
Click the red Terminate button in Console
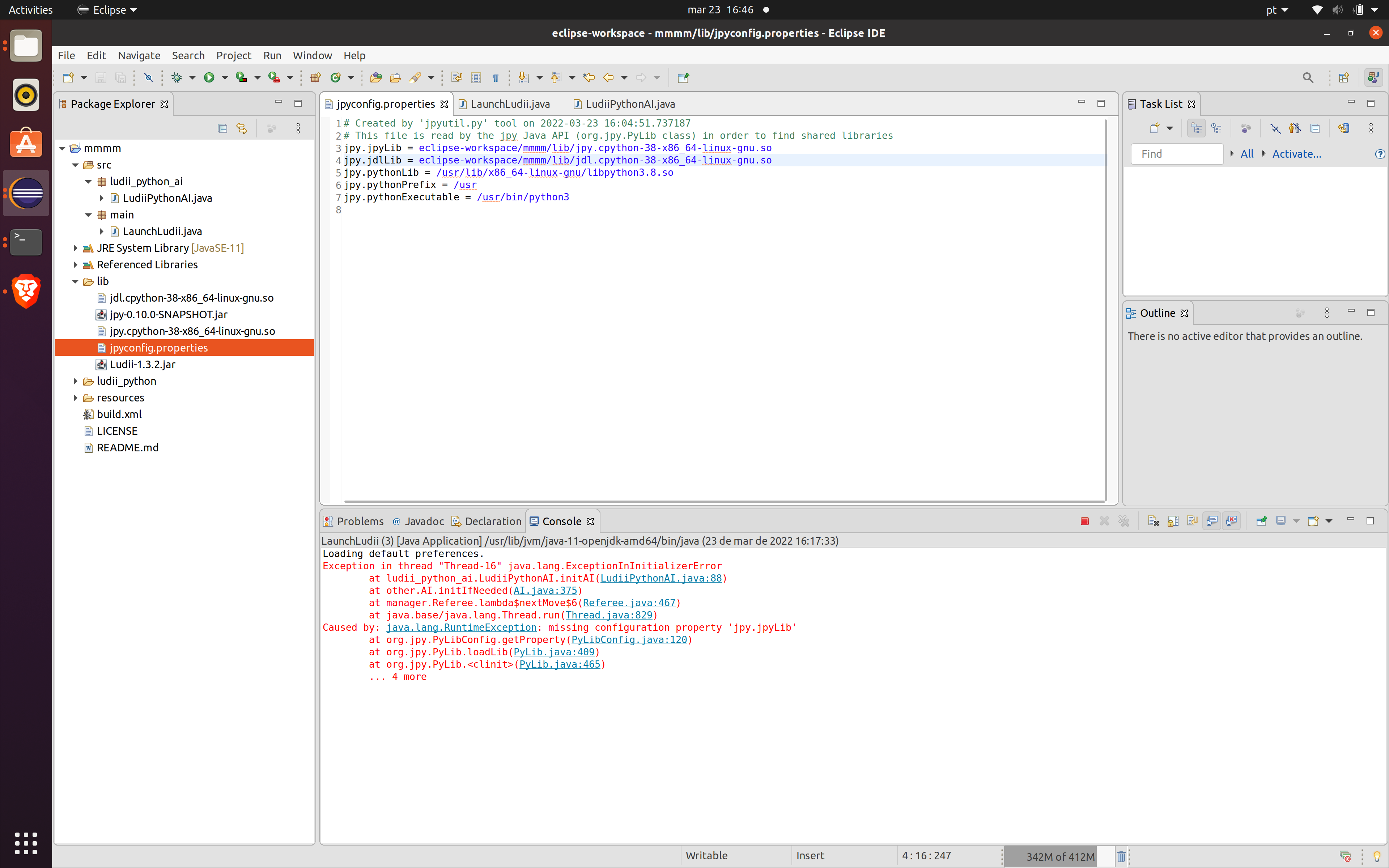(x=1084, y=521)
